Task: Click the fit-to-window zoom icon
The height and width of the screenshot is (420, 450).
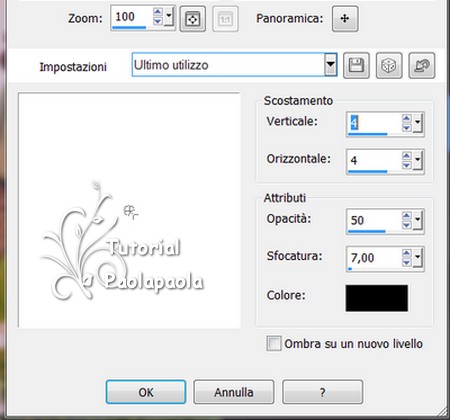Action: click(x=192, y=19)
